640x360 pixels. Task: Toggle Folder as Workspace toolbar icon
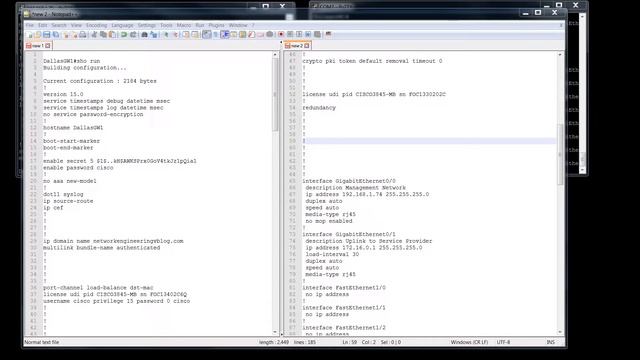click(260, 35)
